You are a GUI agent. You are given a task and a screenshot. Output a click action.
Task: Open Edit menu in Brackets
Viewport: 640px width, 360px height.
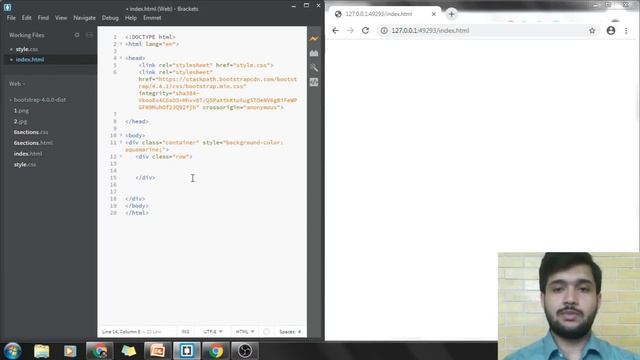pyautogui.click(x=27, y=18)
